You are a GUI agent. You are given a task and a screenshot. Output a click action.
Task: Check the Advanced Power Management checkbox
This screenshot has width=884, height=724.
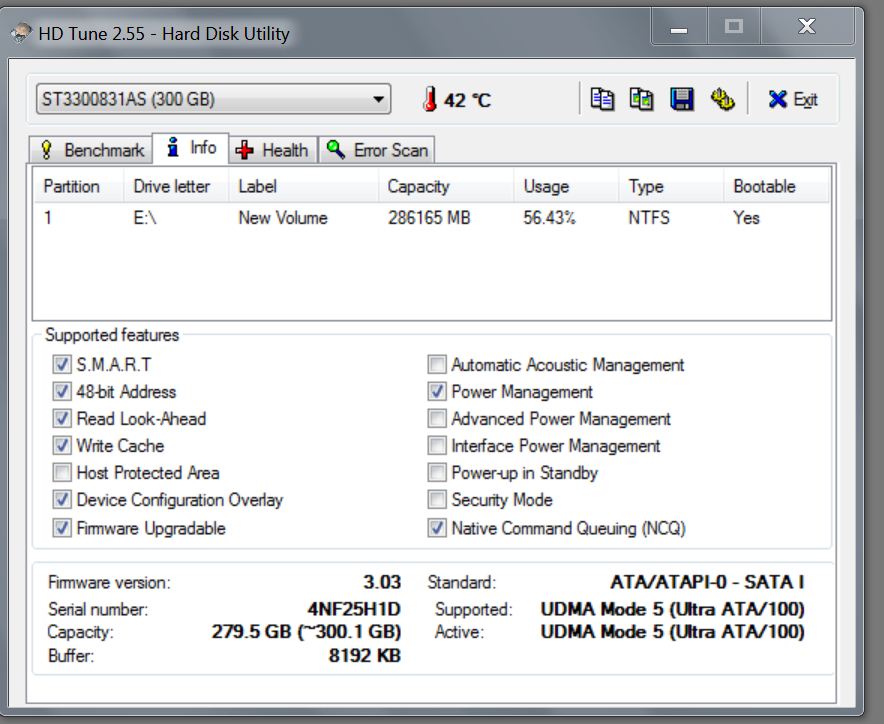[437, 418]
